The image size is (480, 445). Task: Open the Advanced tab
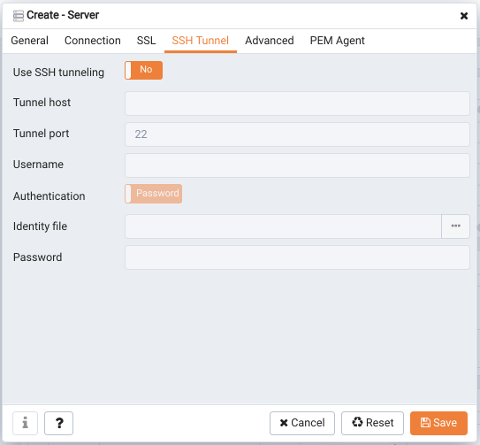[269, 40]
